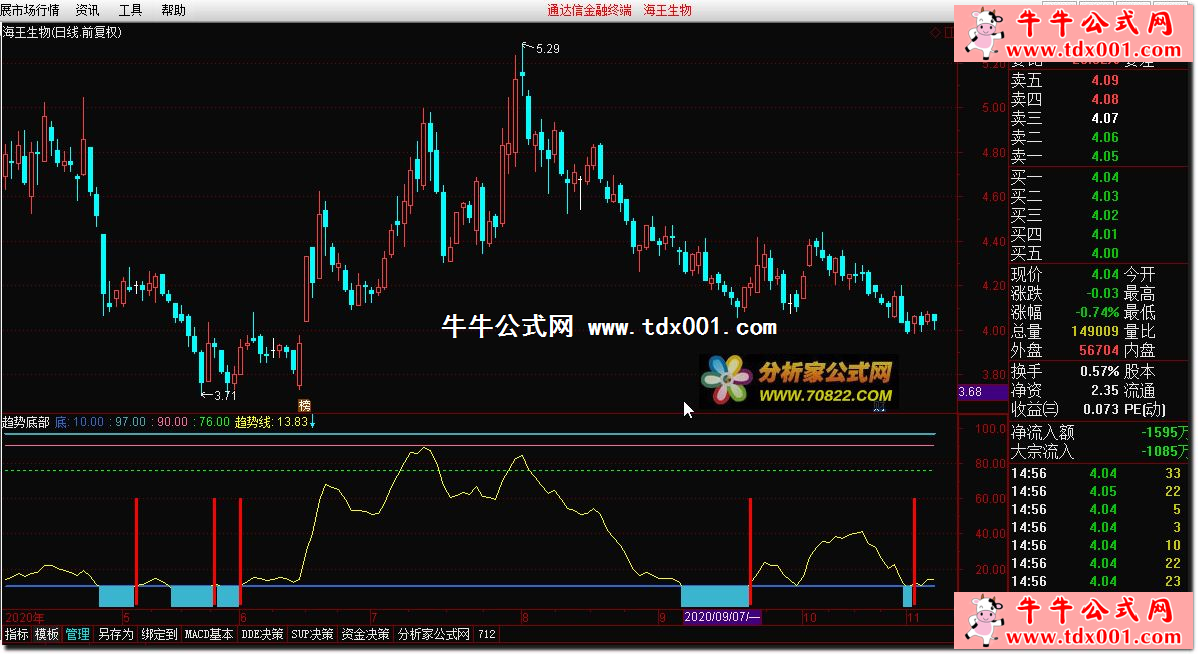Switch to the DDE决策 indicator tab
Image resolution: width=1198 pixels, height=654 pixels.
click(262, 634)
